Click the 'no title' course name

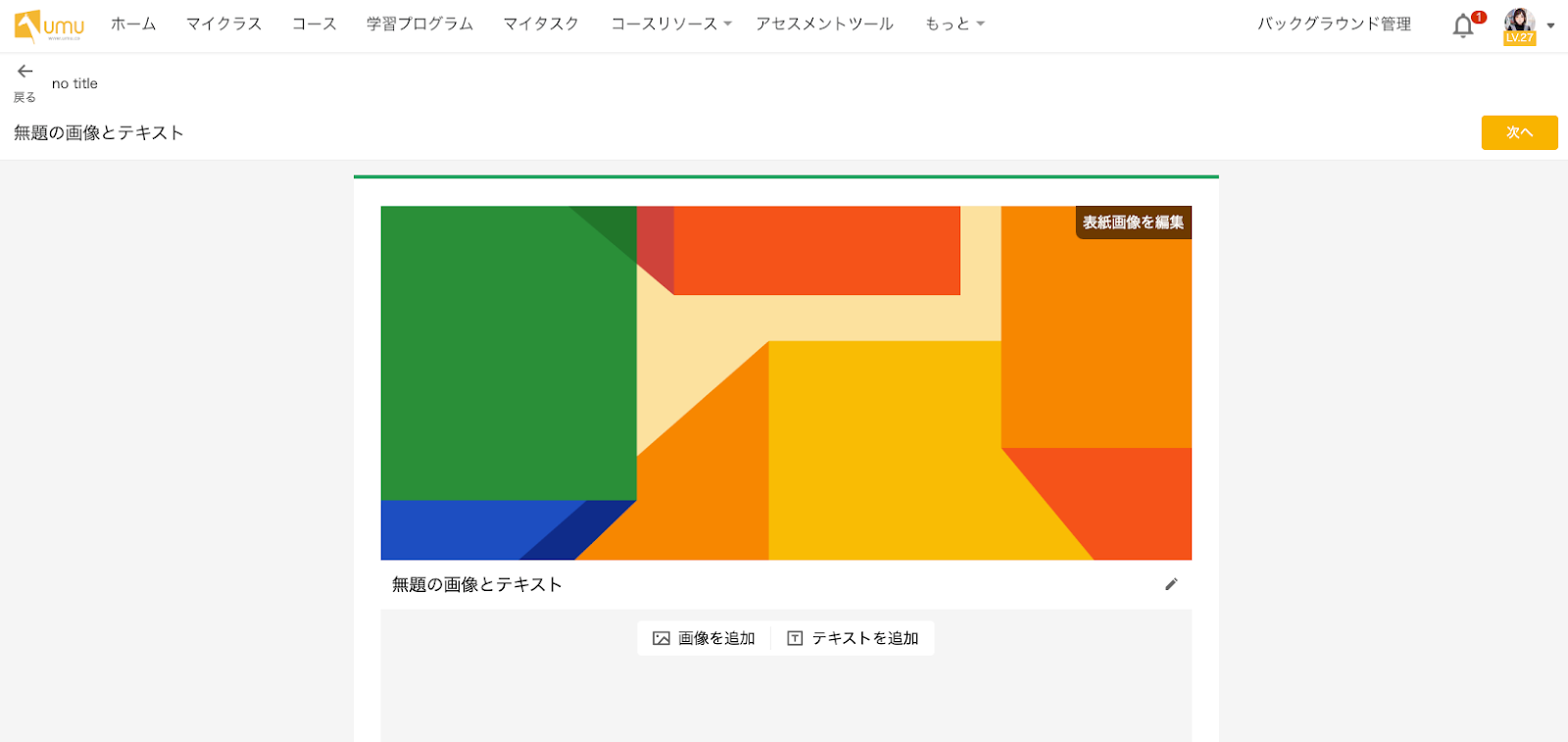pyautogui.click(x=74, y=83)
